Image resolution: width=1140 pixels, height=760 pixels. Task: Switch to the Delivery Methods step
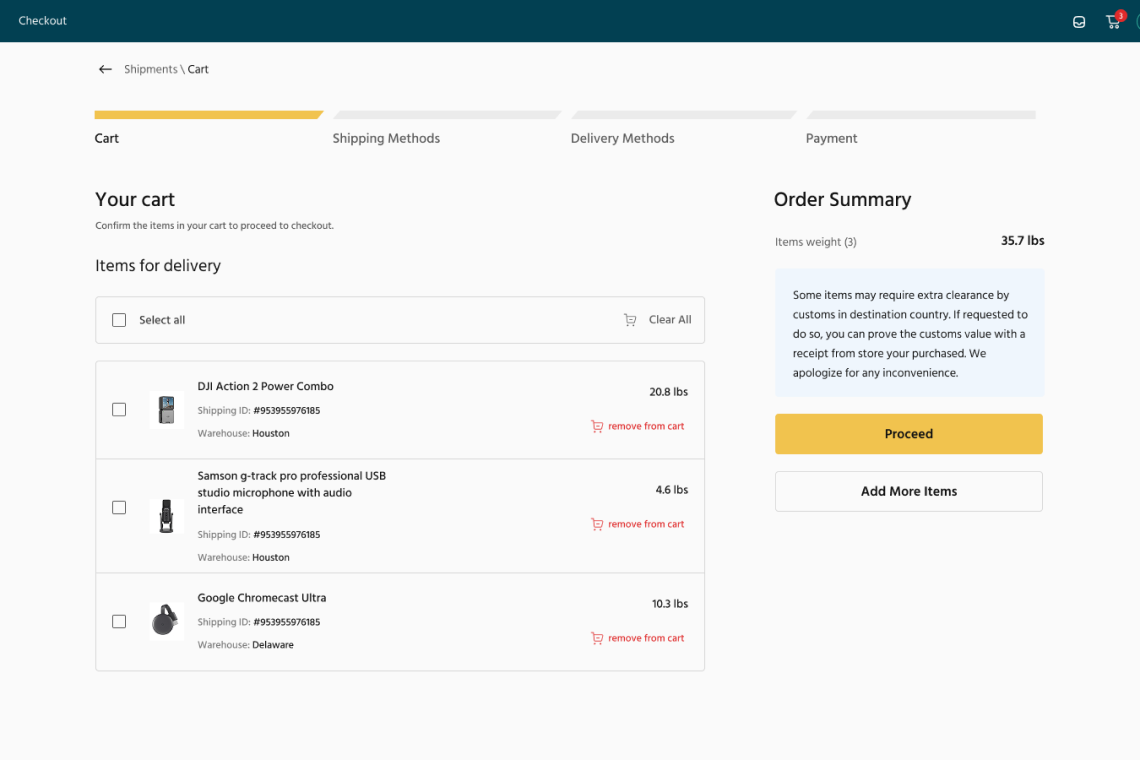622,138
